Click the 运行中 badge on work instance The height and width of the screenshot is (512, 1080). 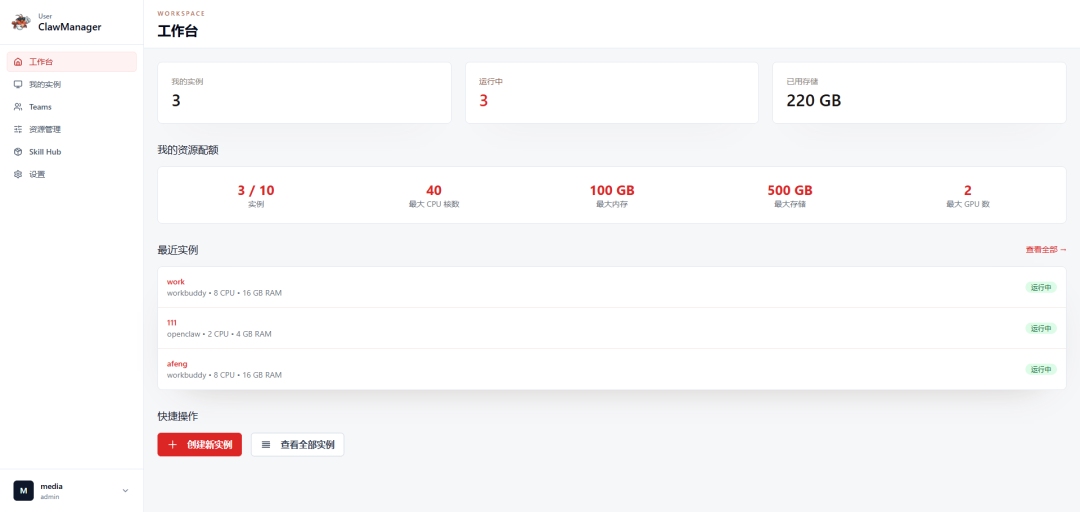(1041, 287)
